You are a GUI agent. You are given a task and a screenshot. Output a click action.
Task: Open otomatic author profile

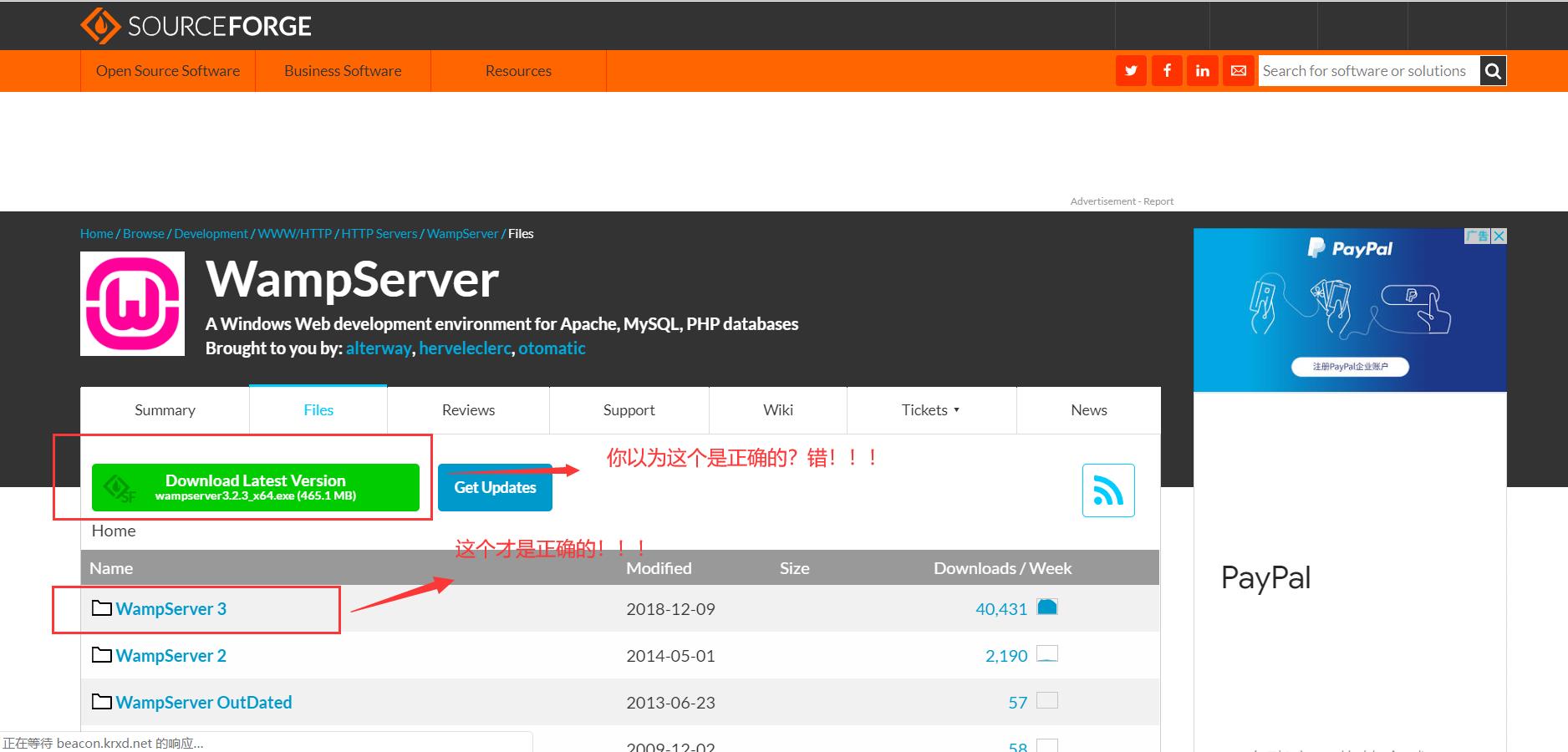tap(552, 348)
